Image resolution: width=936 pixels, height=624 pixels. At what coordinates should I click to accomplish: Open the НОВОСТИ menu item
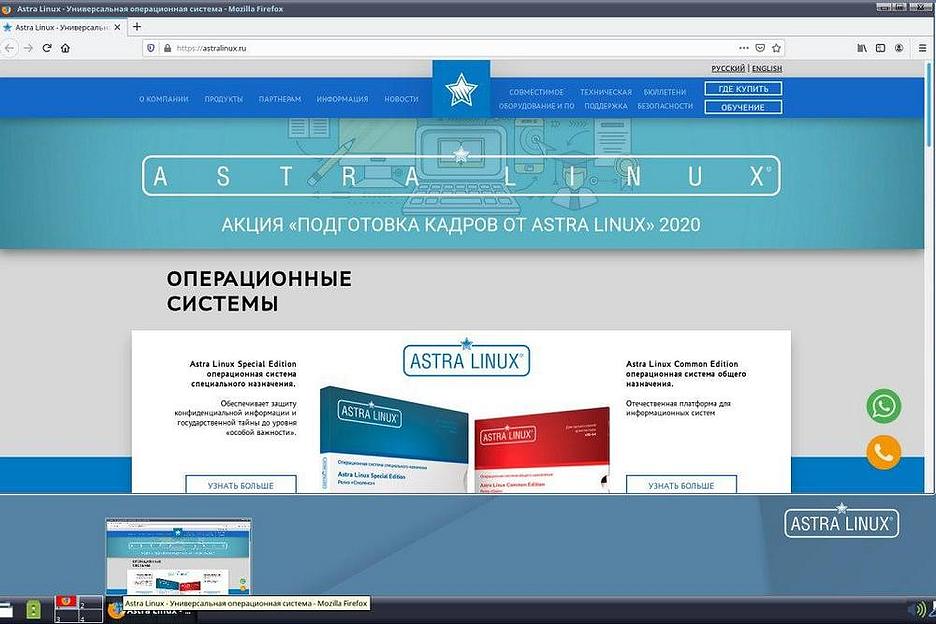(401, 99)
